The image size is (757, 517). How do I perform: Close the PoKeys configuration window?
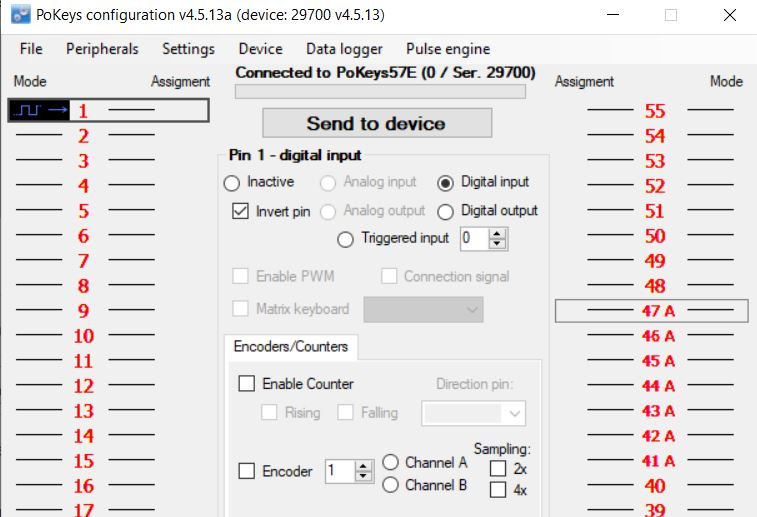point(730,15)
